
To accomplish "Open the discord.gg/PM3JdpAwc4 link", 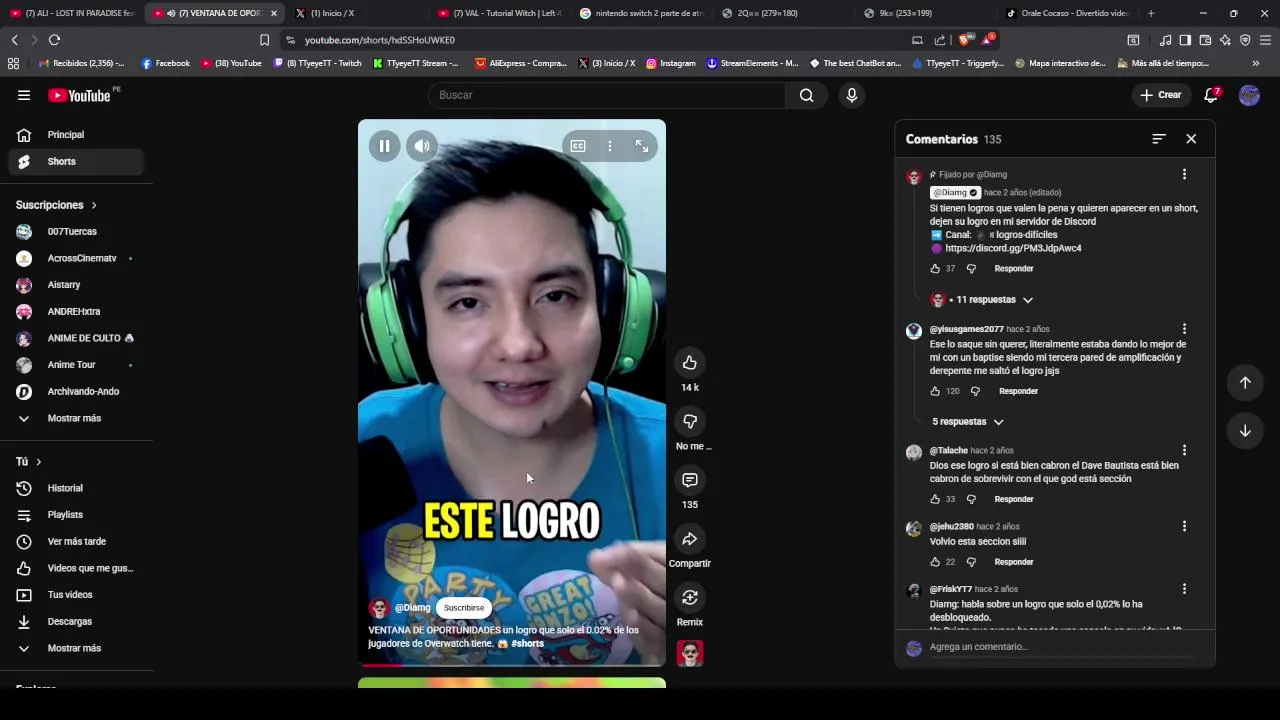I will pos(1013,248).
